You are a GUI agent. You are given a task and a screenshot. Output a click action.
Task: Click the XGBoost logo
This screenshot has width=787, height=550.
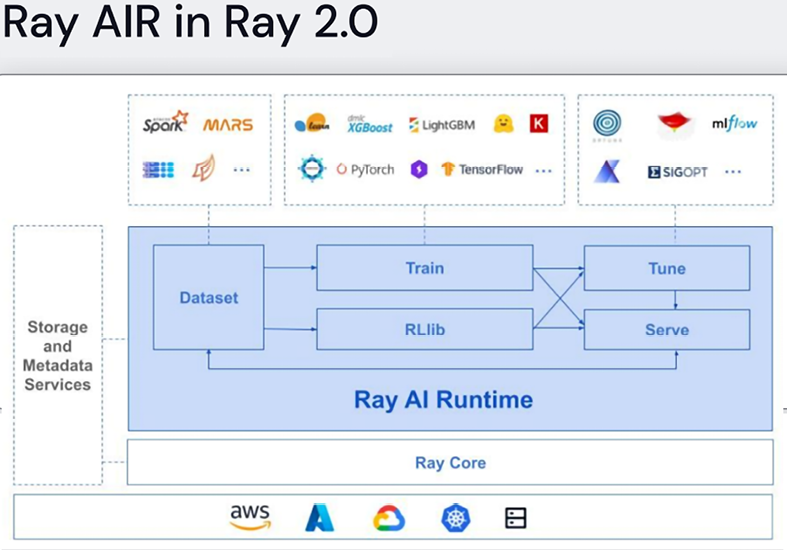click(x=369, y=124)
